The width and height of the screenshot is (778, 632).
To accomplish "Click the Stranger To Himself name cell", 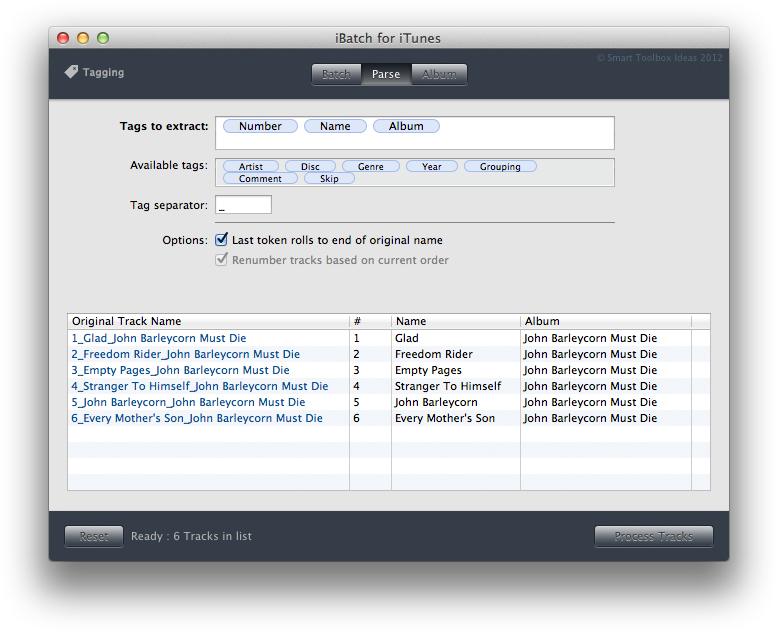I will point(455,386).
